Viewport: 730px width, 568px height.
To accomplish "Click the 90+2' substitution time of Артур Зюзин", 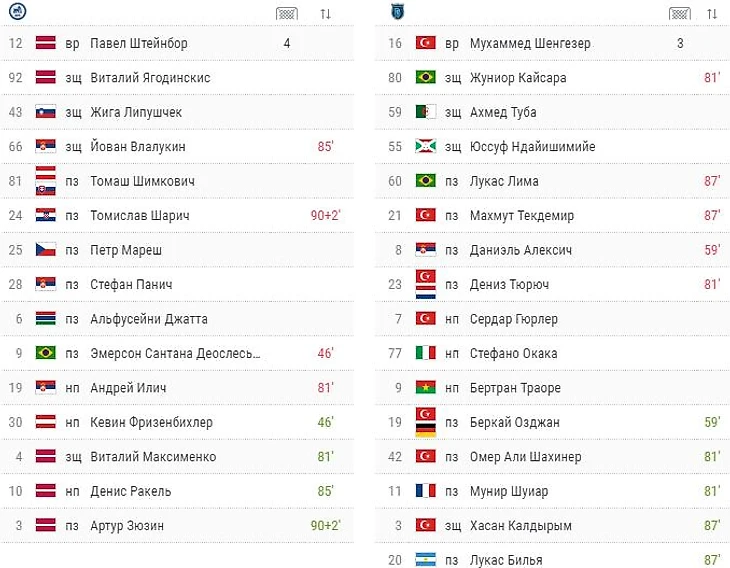I will [325, 525].
